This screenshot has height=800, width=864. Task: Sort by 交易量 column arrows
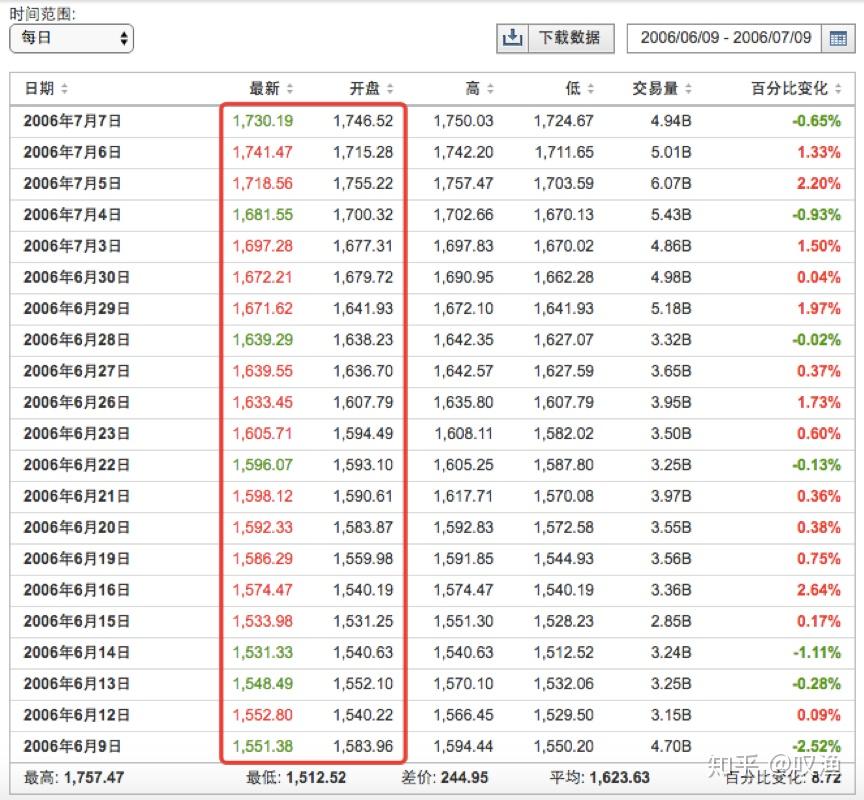pyautogui.click(x=688, y=88)
